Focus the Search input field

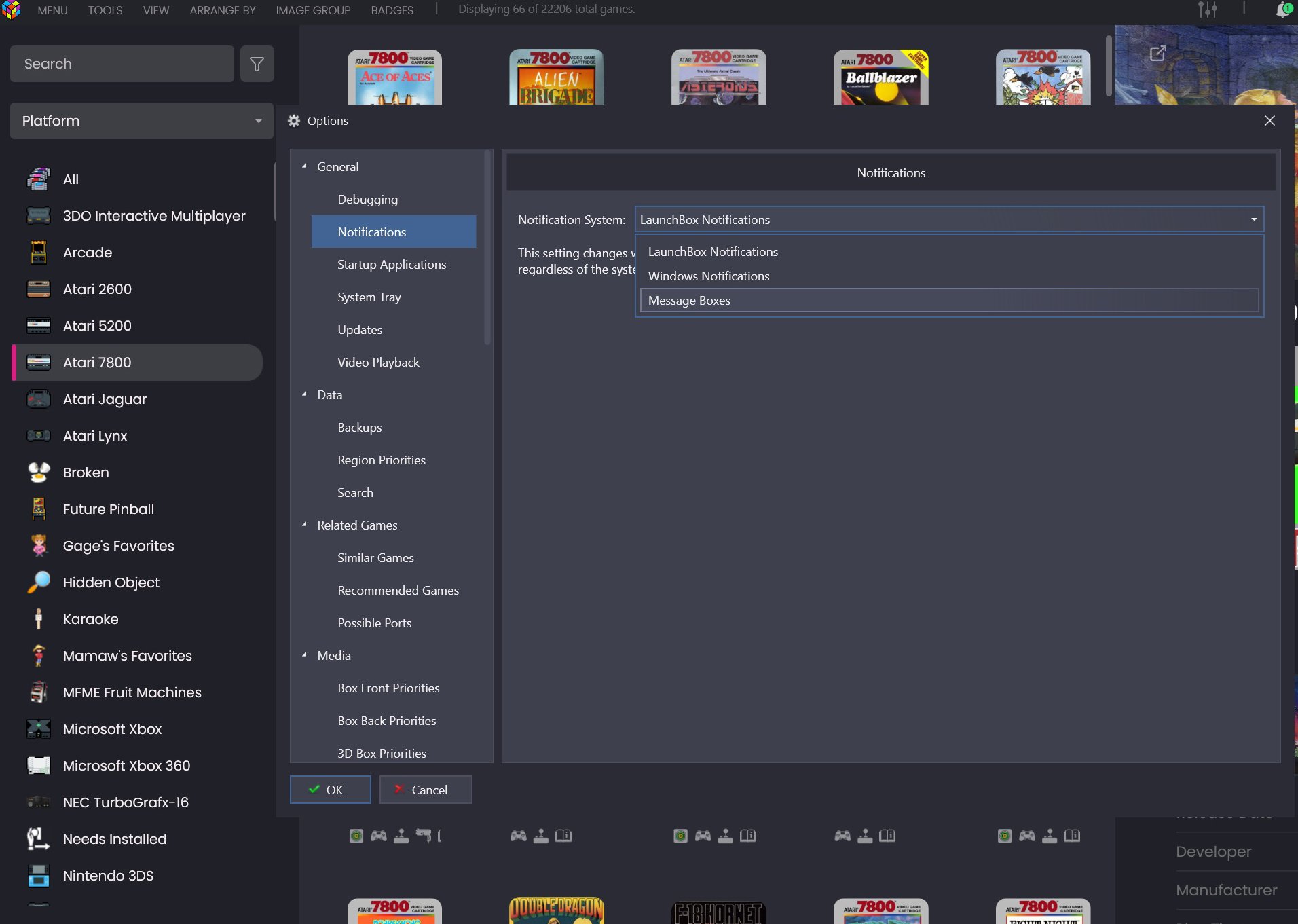point(122,64)
